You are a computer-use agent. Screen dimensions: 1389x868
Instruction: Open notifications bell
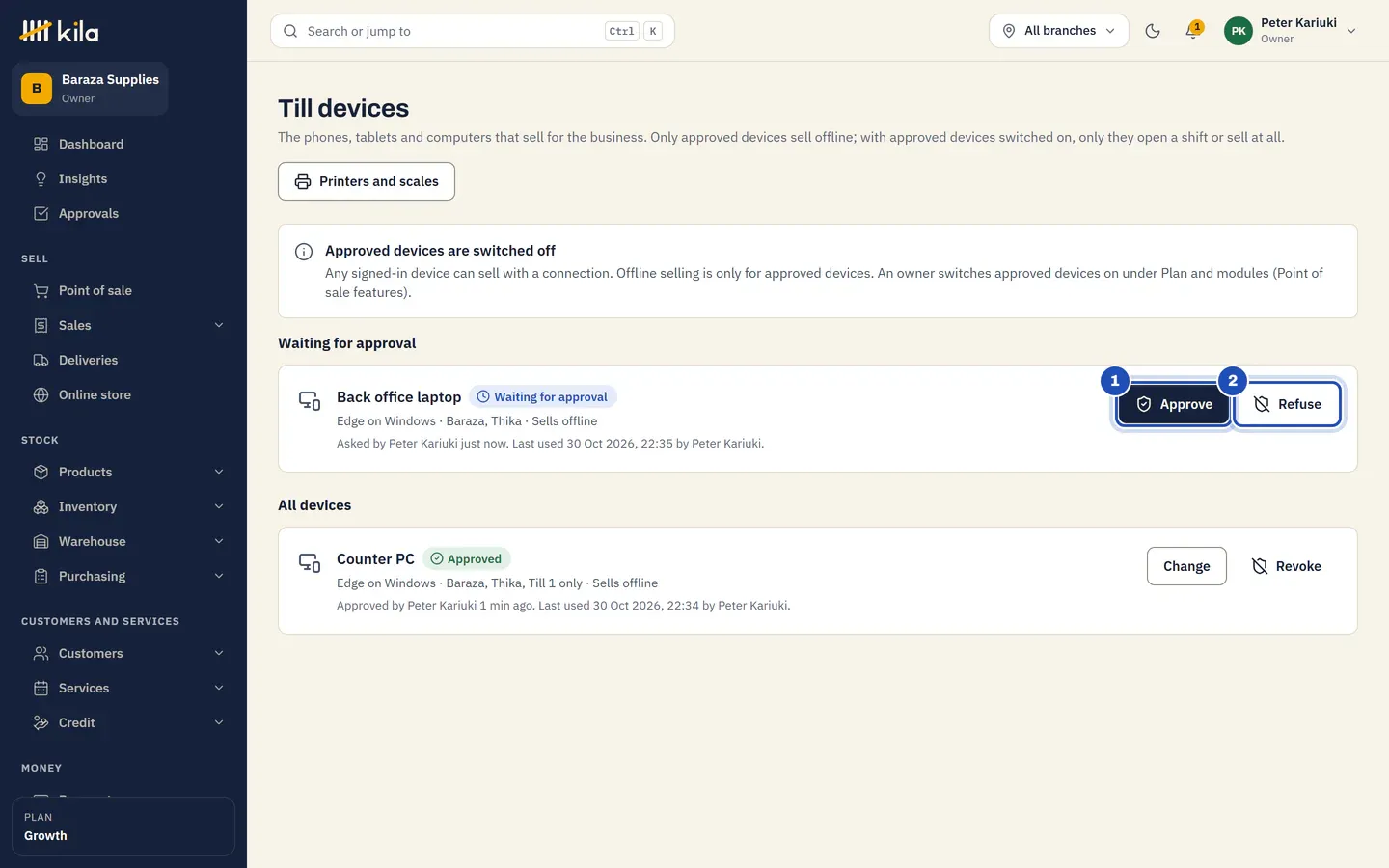coord(1193,31)
